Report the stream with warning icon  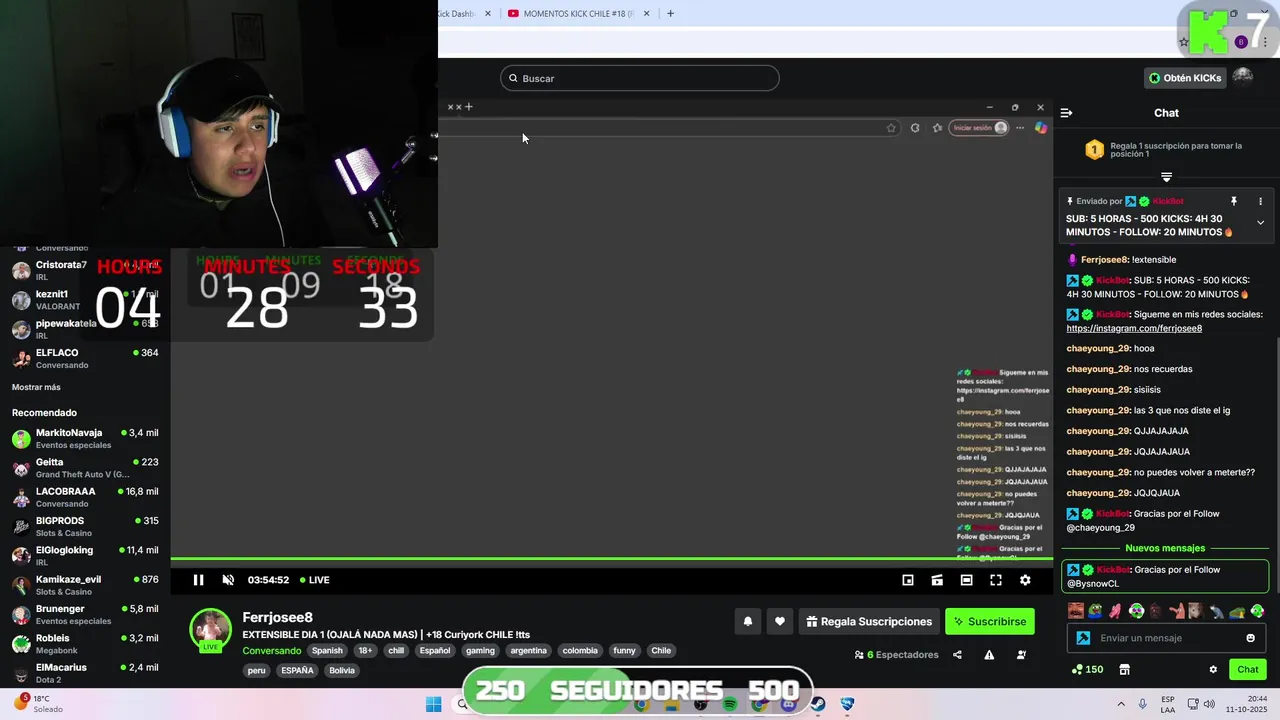[x=989, y=655]
